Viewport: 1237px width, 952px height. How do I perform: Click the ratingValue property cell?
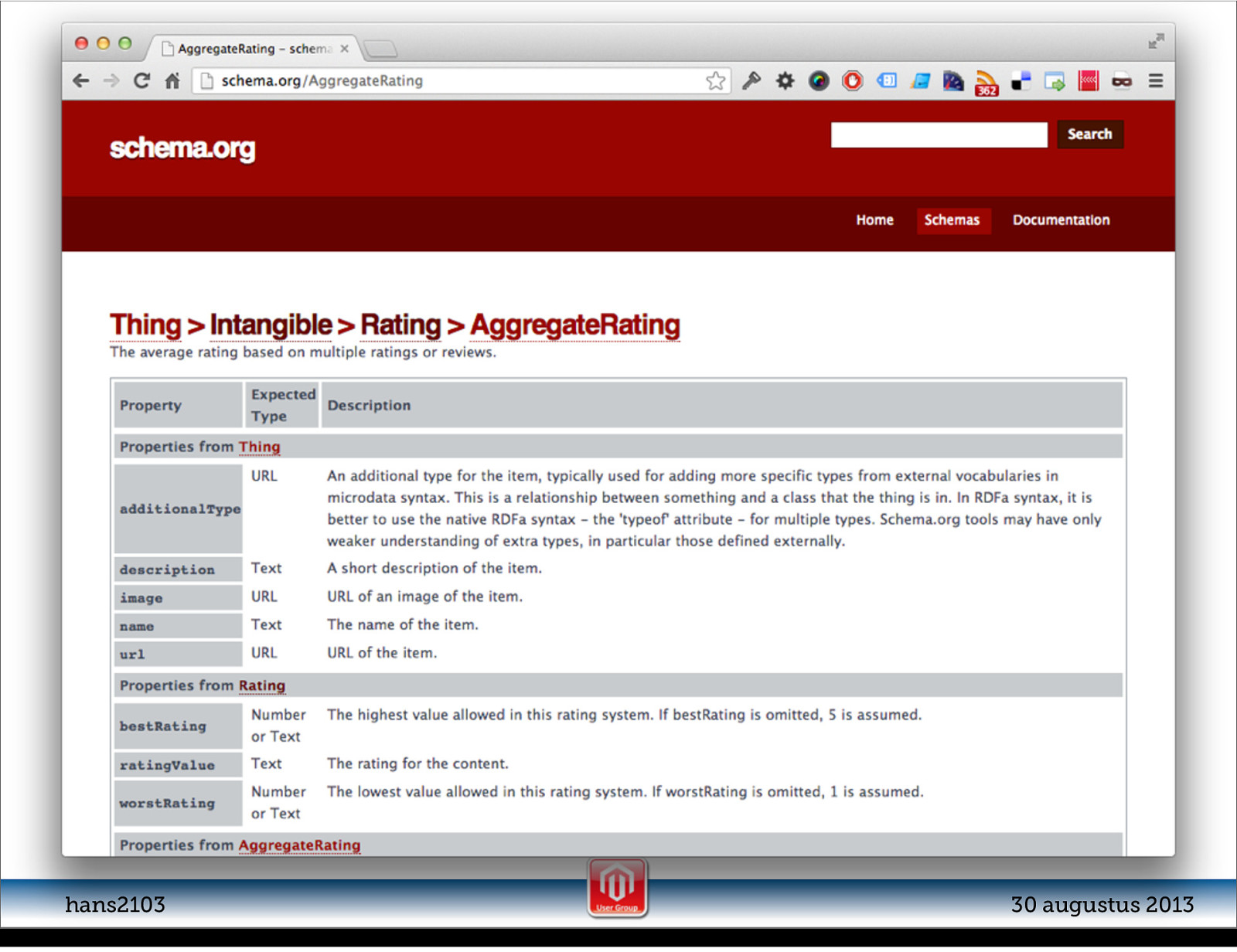click(x=179, y=765)
